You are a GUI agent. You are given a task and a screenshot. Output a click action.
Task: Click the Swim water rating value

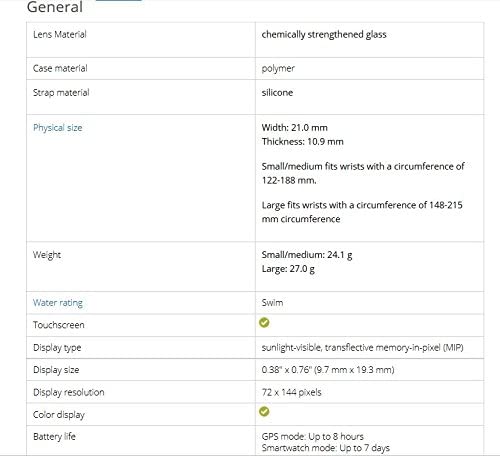click(x=272, y=303)
